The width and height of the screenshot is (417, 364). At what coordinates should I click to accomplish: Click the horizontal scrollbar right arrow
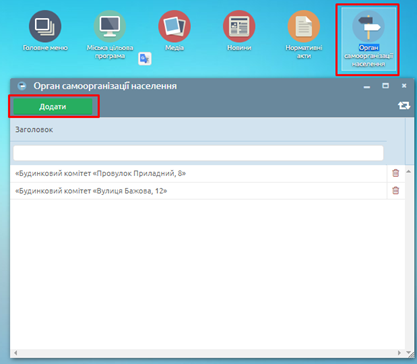(399, 353)
